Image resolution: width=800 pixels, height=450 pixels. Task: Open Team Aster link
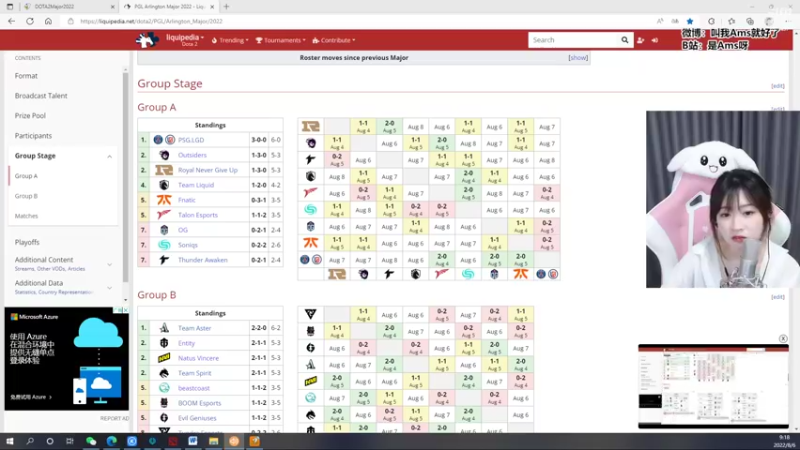tap(194, 328)
